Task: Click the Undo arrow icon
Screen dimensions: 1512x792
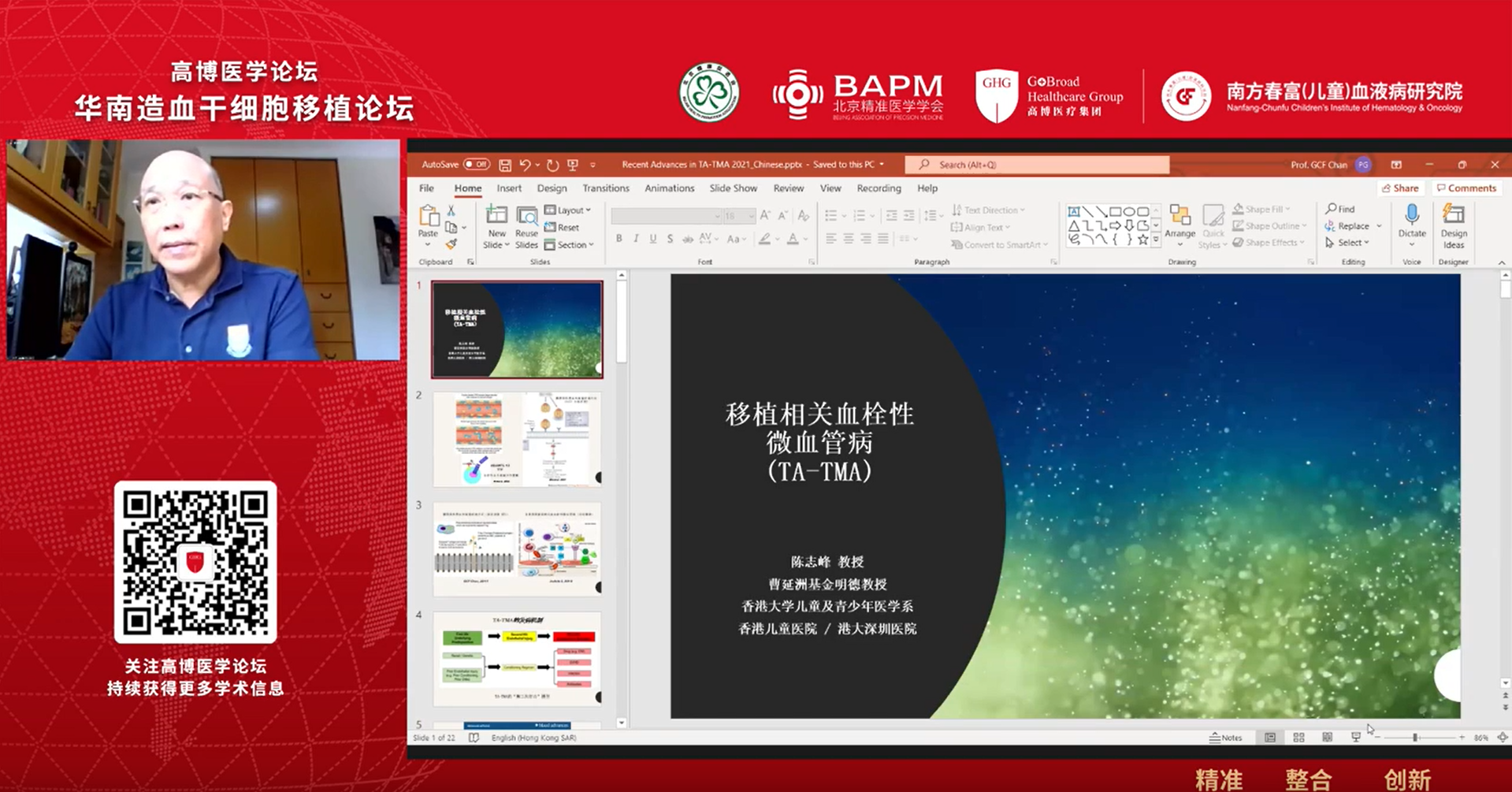Action: pyautogui.click(x=525, y=165)
